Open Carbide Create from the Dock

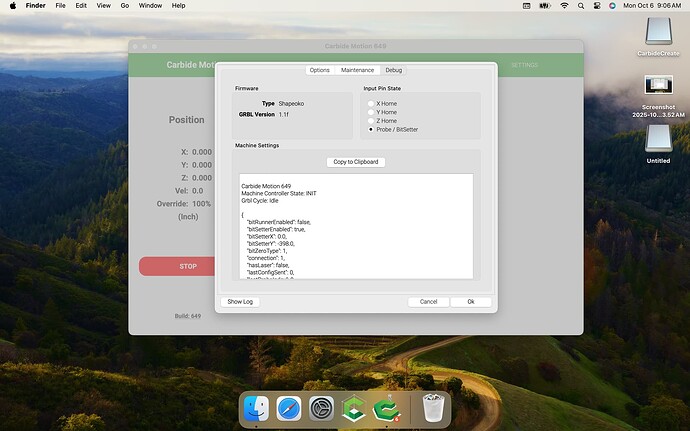[354, 409]
